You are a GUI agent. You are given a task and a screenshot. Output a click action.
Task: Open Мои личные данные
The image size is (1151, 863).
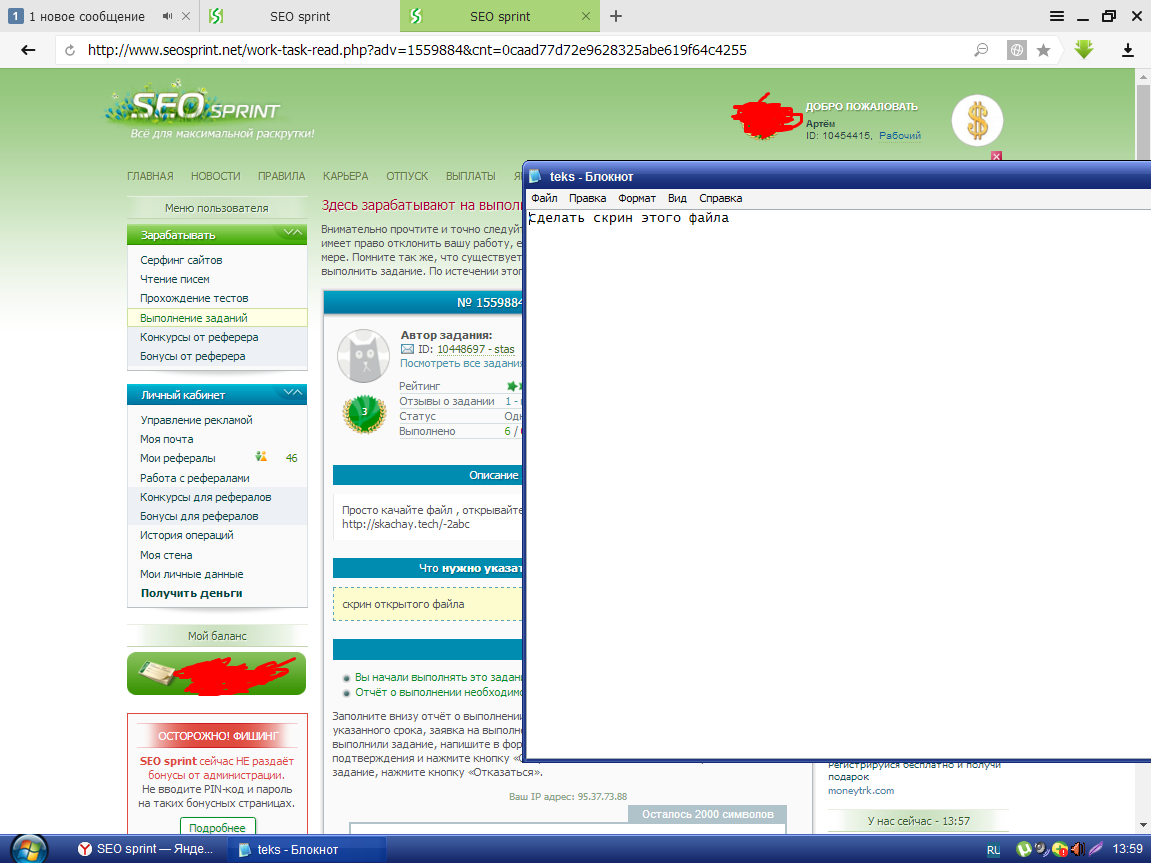point(192,574)
